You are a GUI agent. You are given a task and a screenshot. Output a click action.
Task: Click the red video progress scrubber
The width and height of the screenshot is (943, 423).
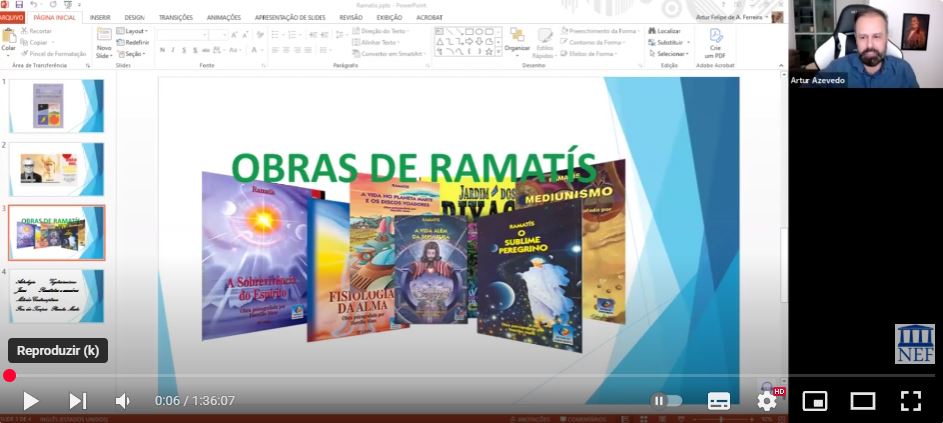tap(9, 375)
